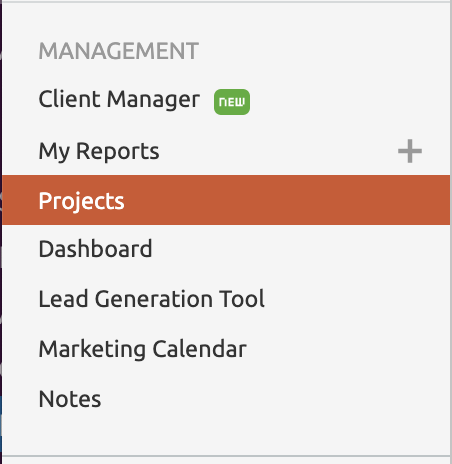Open the Lead Generation Tool
The height and width of the screenshot is (464, 452).
coord(152,299)
